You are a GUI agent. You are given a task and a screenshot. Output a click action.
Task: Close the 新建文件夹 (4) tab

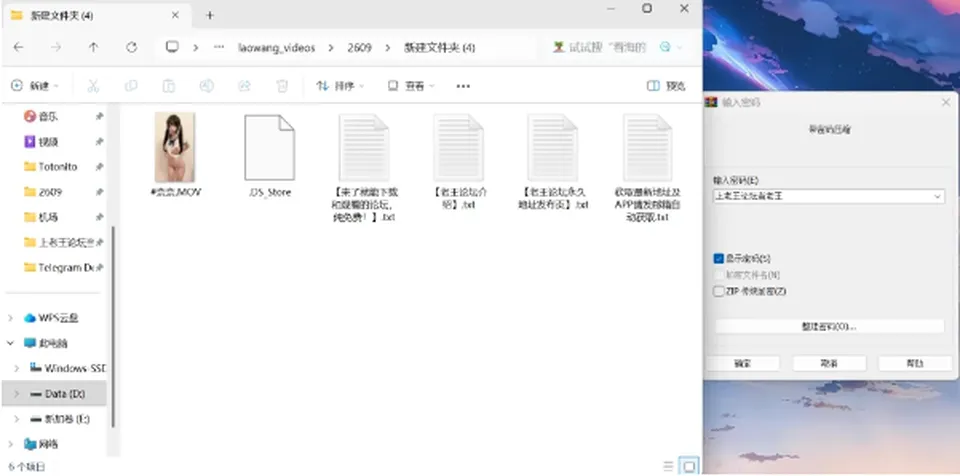point(175,15)
